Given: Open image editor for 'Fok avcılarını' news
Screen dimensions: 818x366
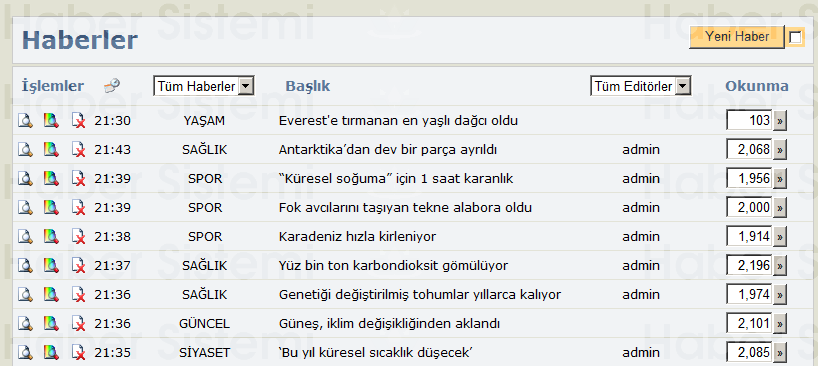Looking at the screenshot, I should pos(51,208).
